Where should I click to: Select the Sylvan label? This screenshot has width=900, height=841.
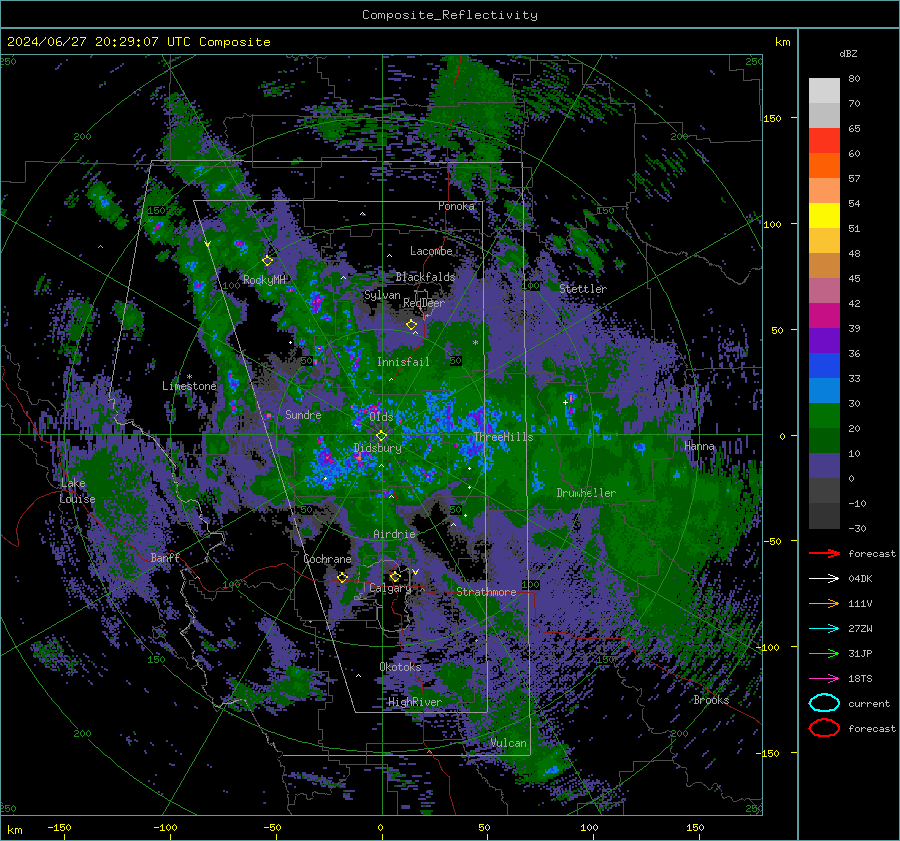click(x=382, y=295)
